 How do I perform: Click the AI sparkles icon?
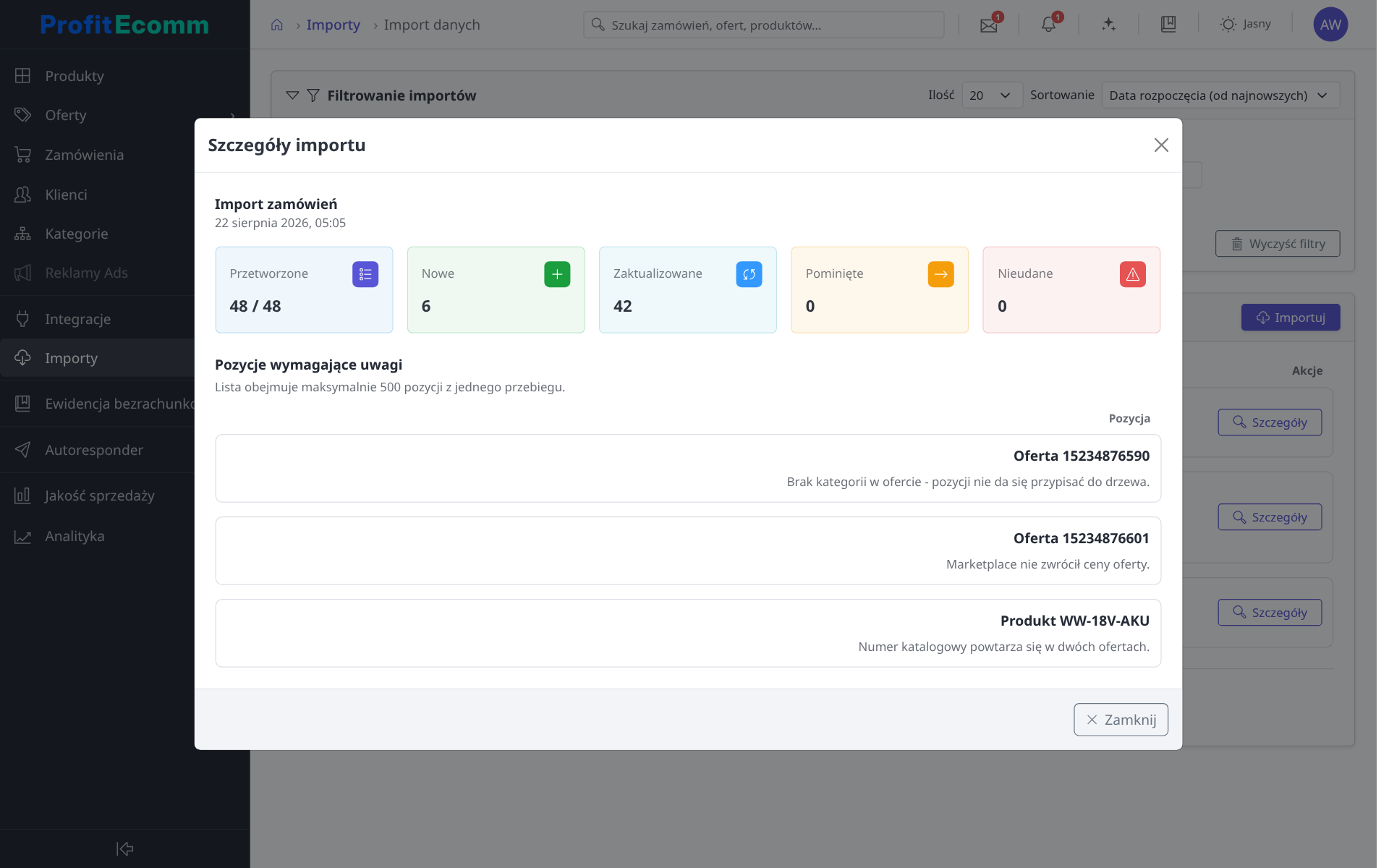[1108, 25]
